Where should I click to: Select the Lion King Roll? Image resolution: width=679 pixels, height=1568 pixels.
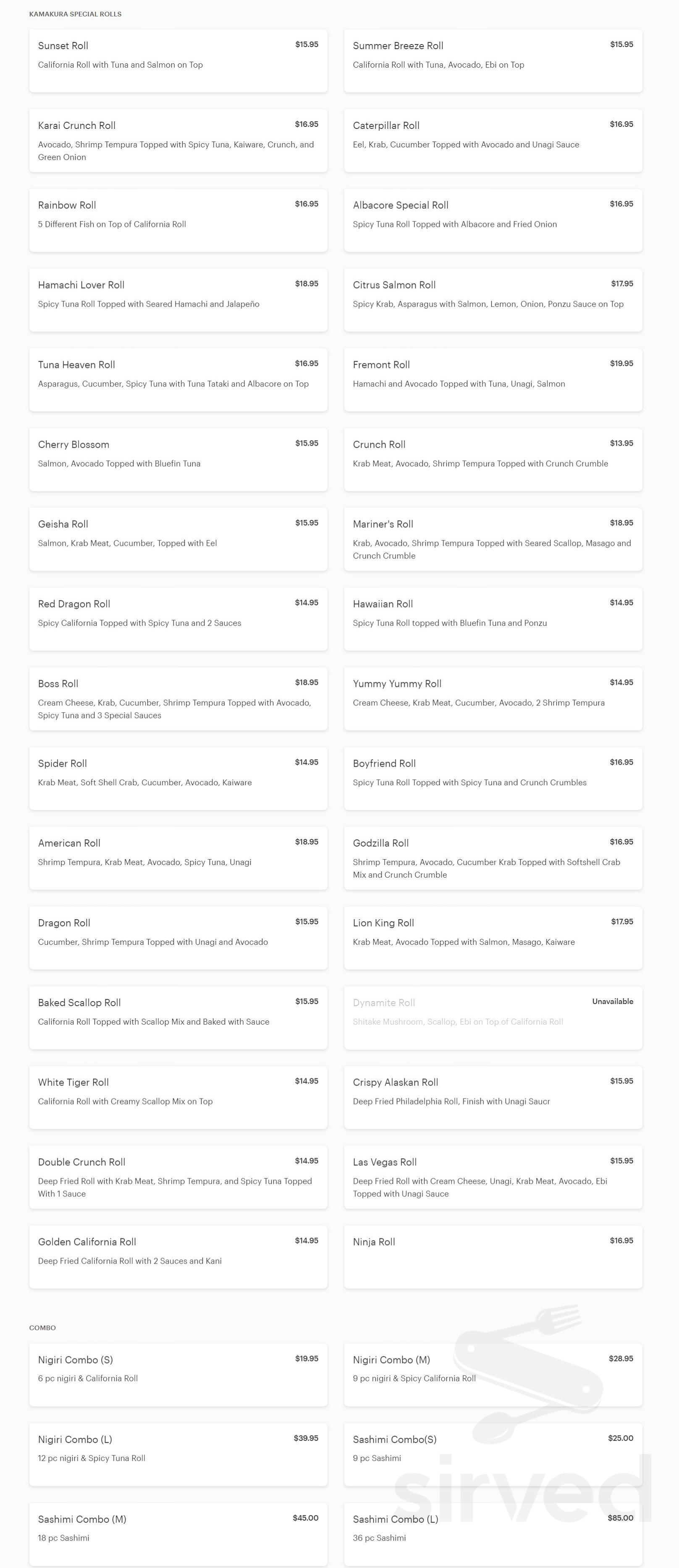[x=493, y=938]
